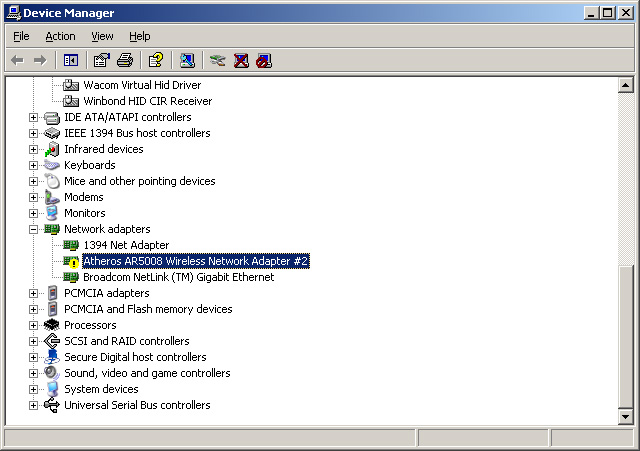Click the Device Manager title bar icon
Screen dimensions: 640x451
(14, 13)
